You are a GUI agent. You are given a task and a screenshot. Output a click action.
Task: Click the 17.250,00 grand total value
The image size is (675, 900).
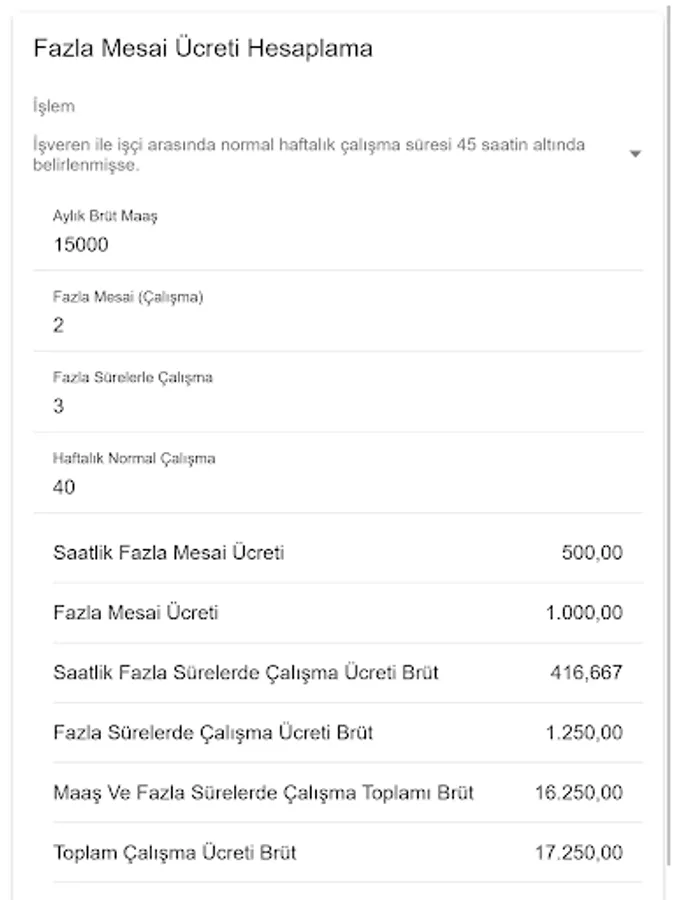[579, 853]
